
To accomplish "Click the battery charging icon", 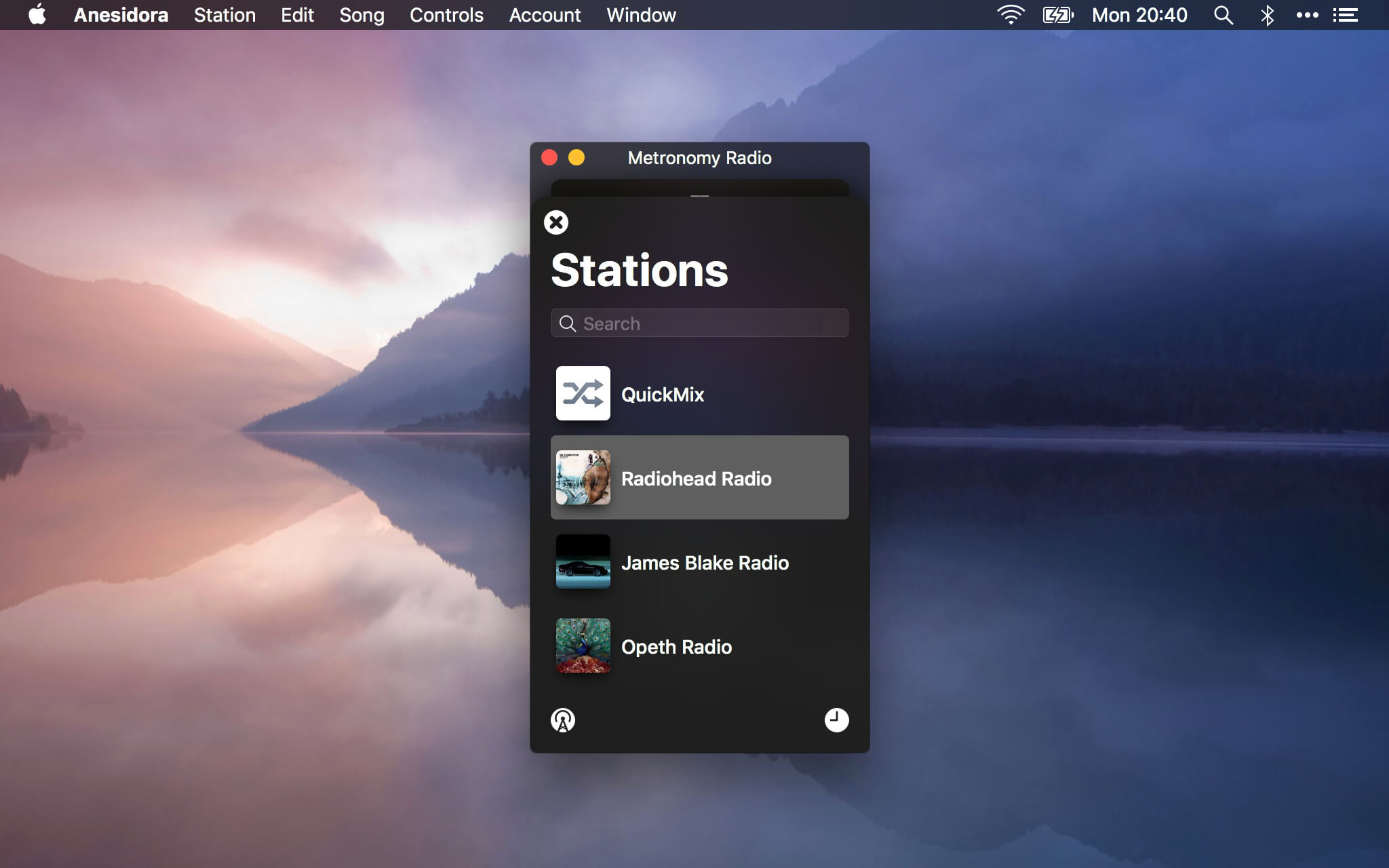I will tap(1057, 15).
